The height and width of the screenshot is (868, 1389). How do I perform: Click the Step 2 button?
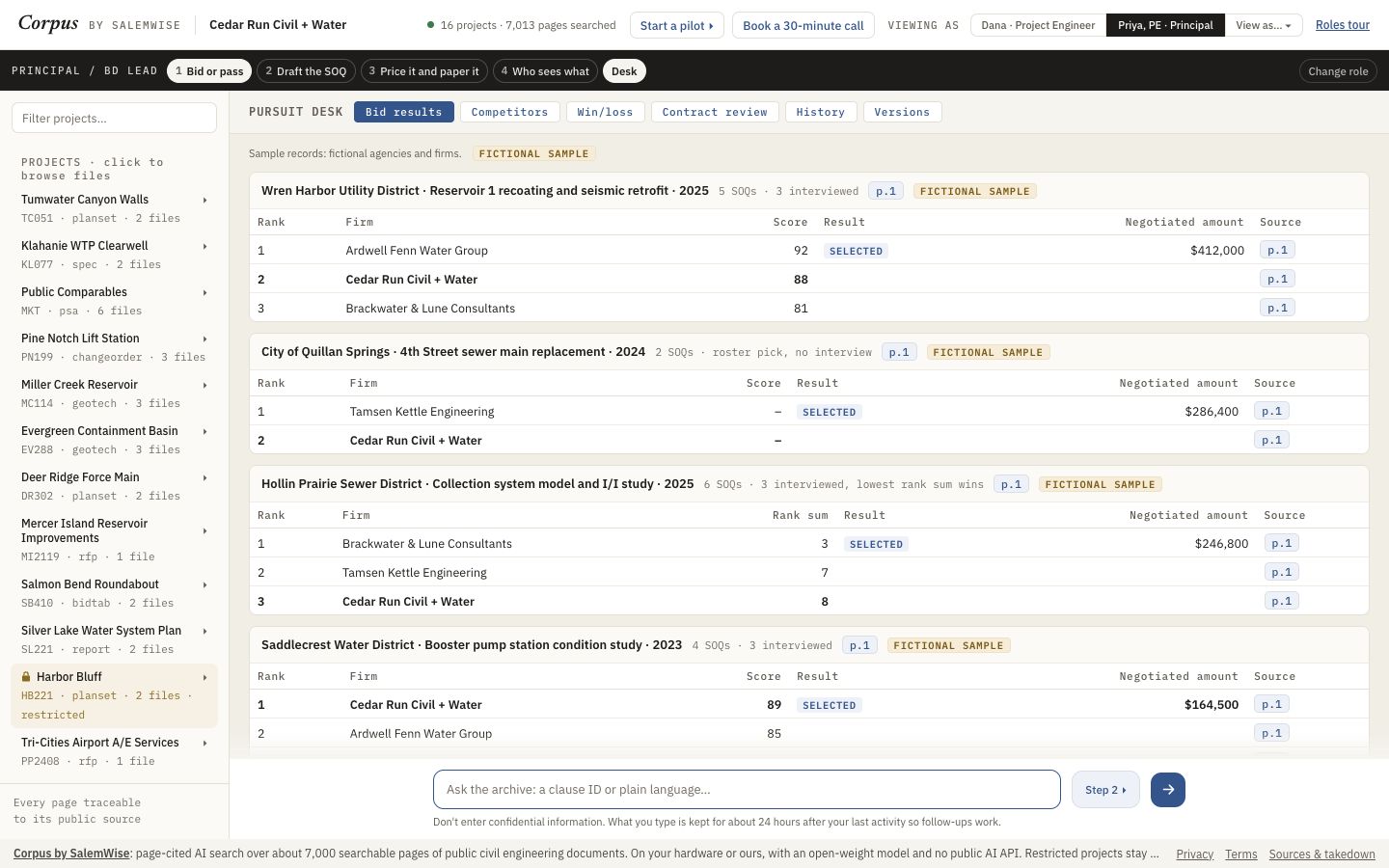coord(1105,790)
